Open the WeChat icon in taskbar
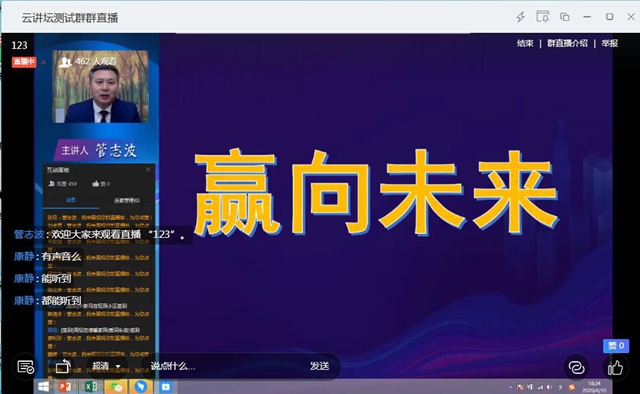640x394 pixels. [116, 386]
